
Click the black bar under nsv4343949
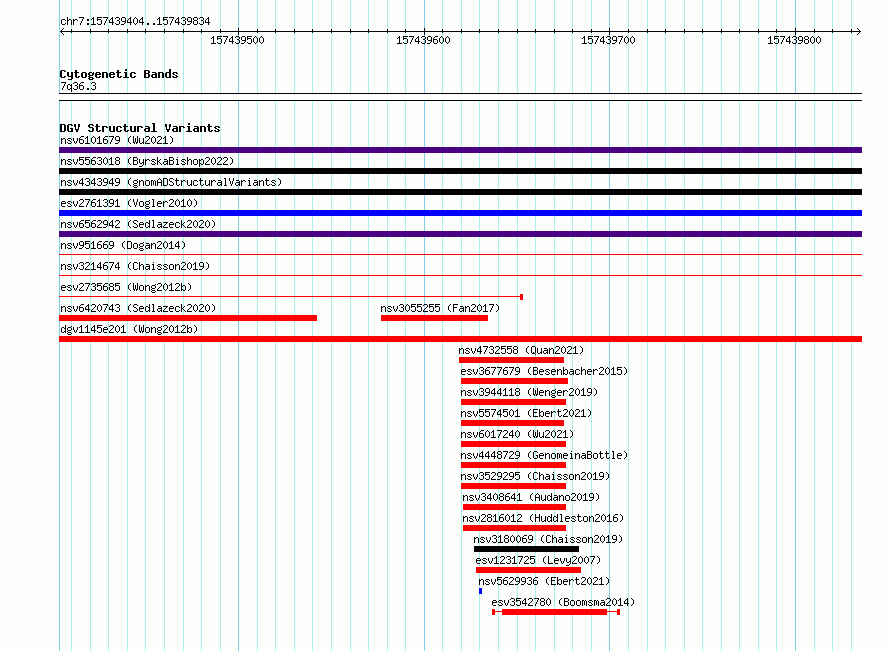460,192
